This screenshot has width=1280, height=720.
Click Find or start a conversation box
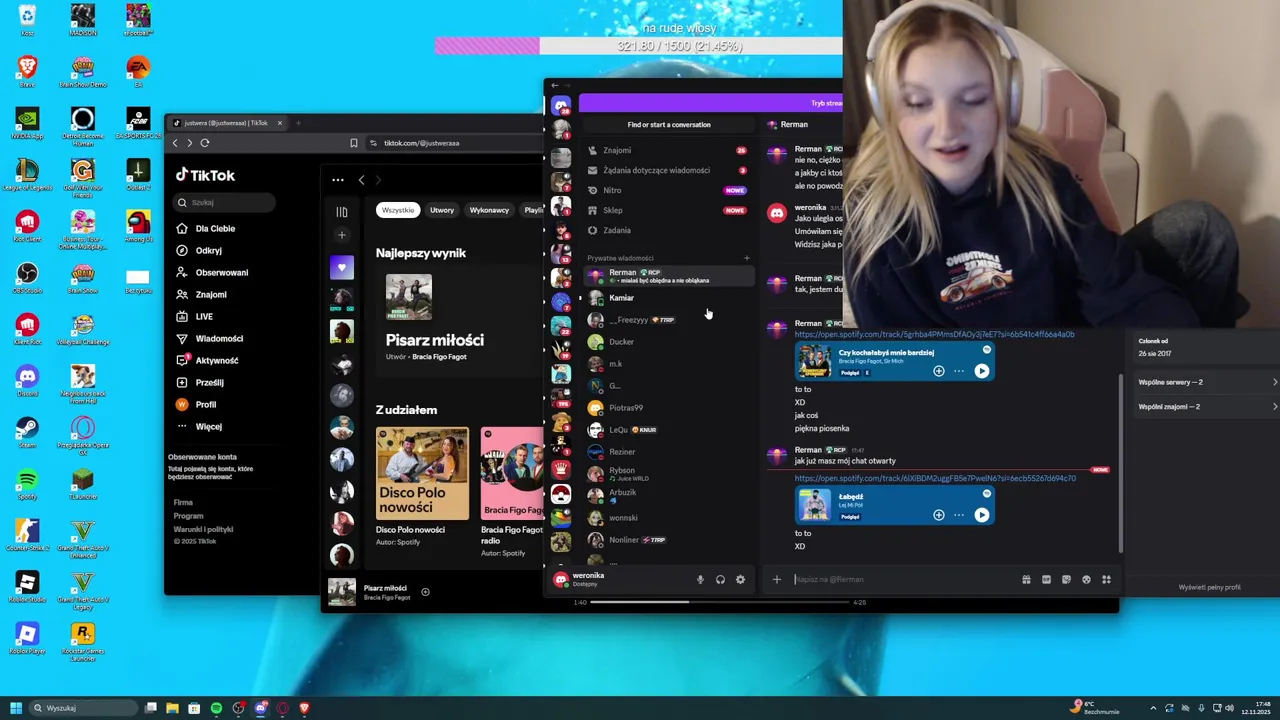[x=669, y=125]
